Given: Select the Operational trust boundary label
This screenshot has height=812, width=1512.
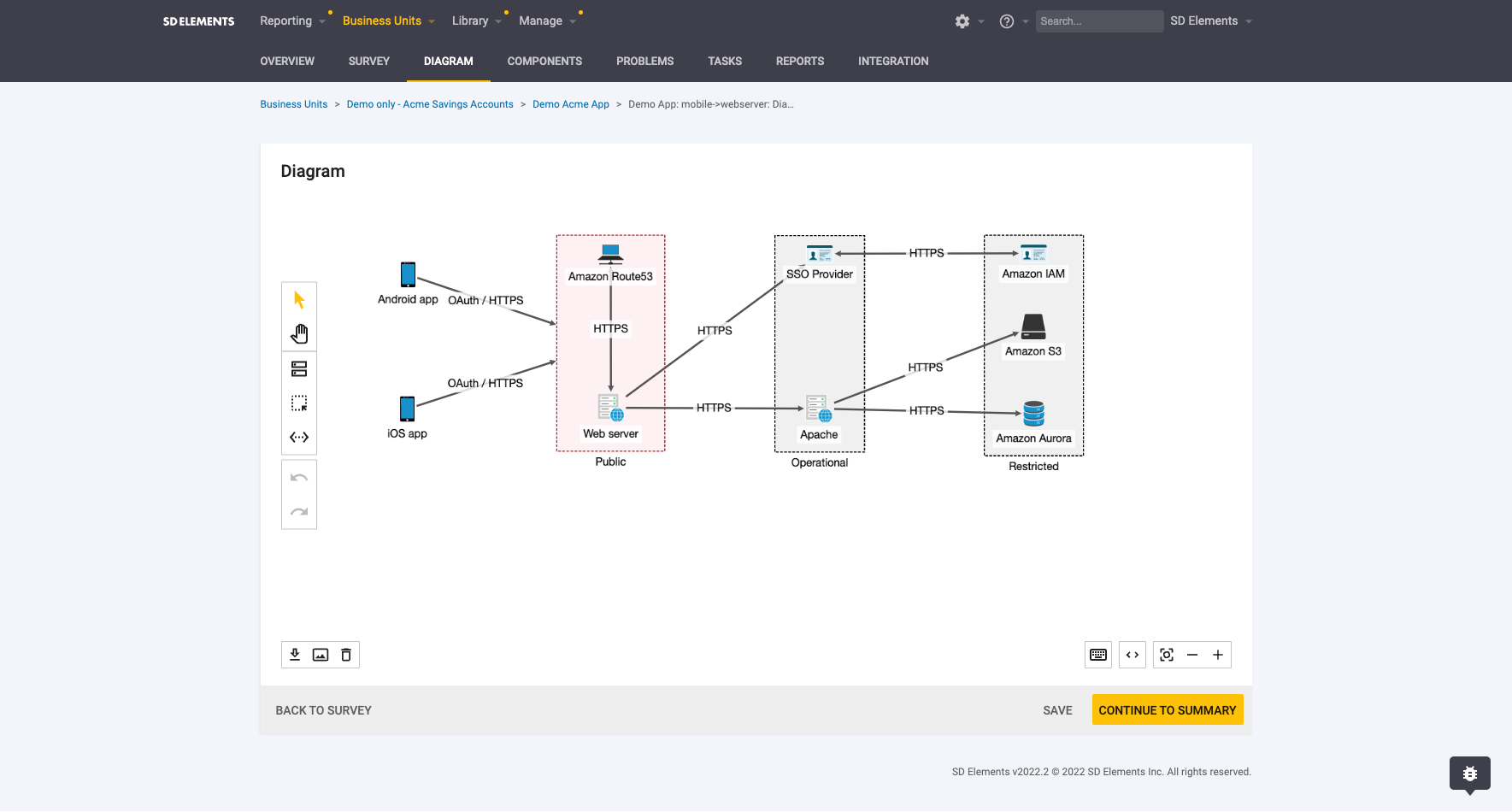Looking at the screenshot, I should click(x=820, y=462).
